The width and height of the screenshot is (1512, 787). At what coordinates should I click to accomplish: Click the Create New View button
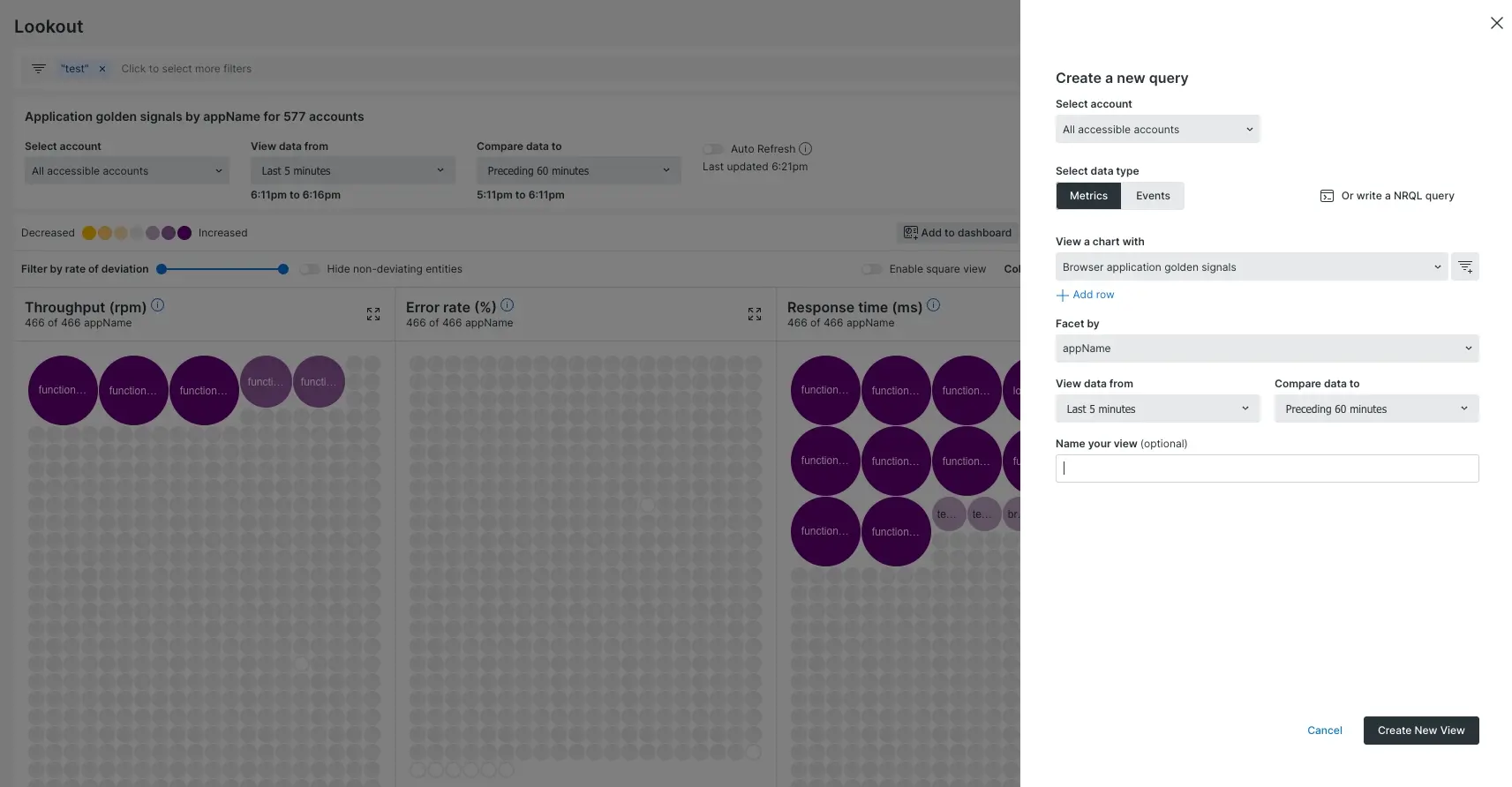coord(1420,731)
